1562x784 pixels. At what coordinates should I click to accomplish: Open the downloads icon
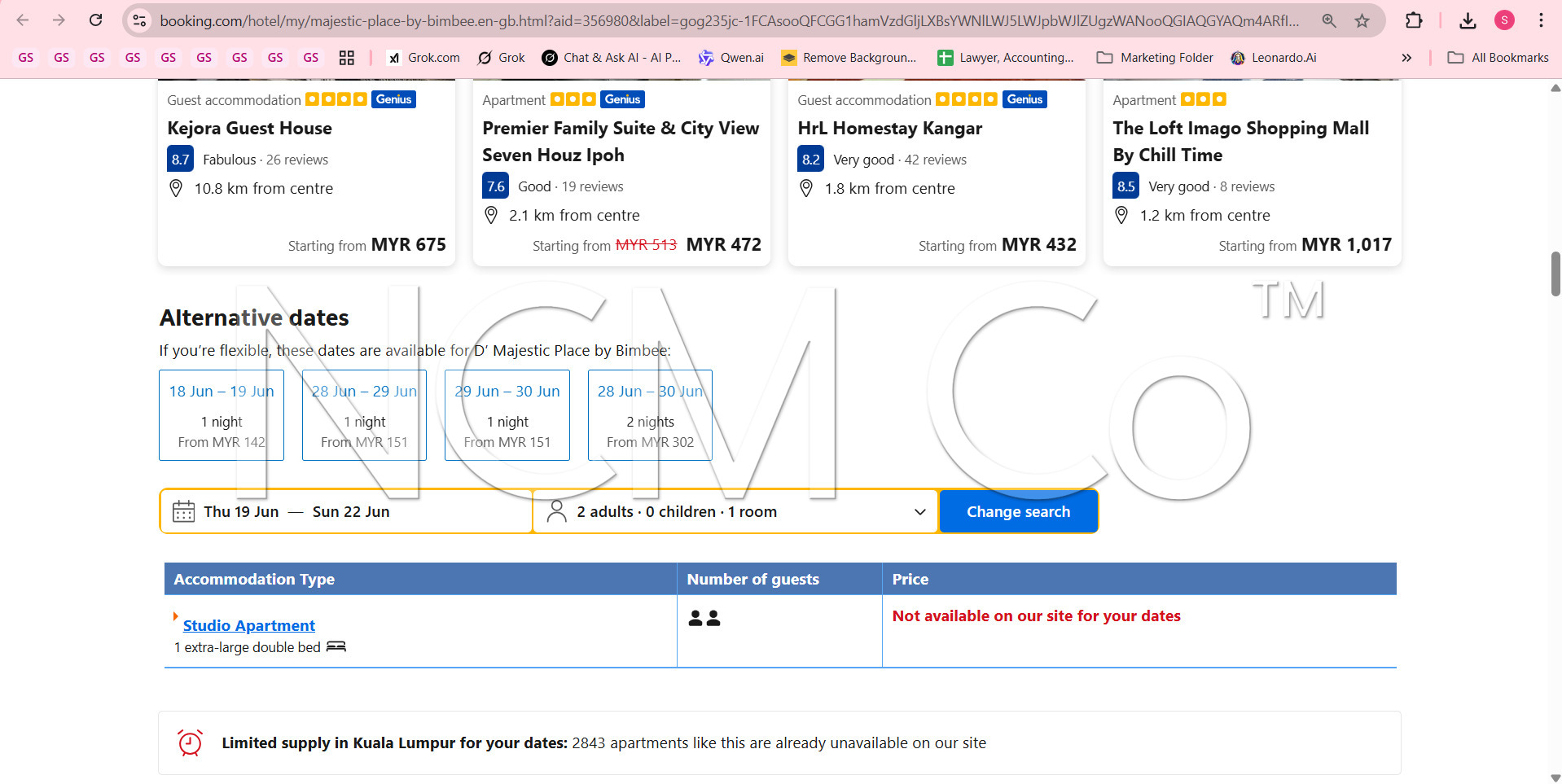(x=1468, y=20)
